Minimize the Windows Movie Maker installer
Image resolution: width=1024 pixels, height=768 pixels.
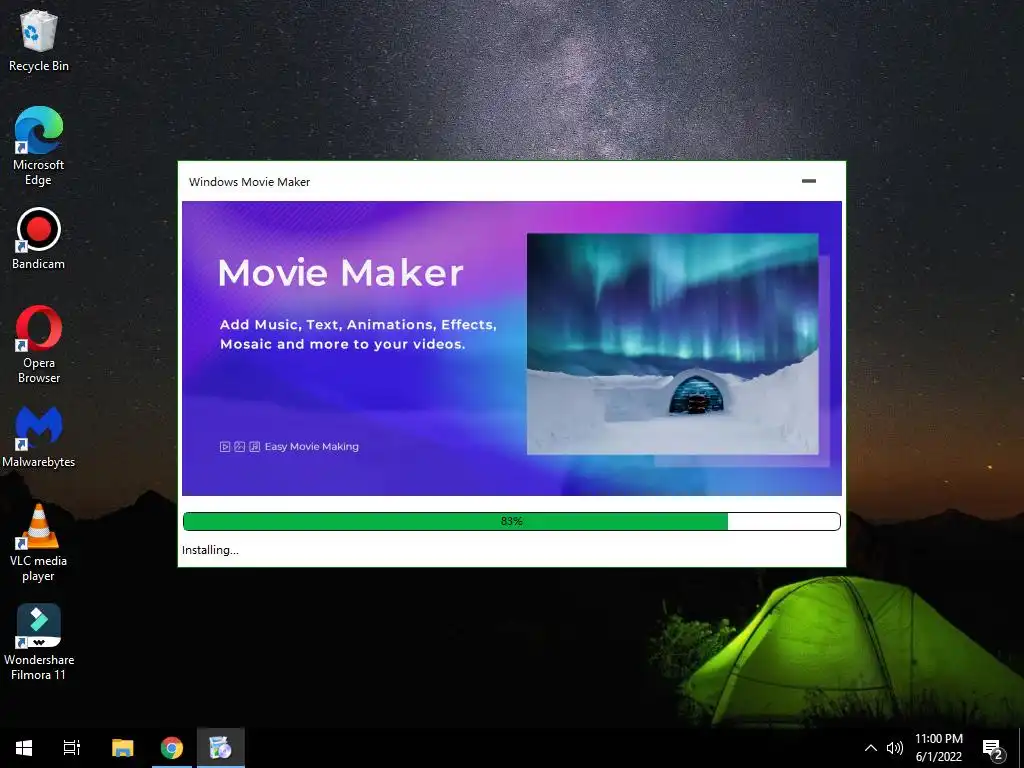808,181
